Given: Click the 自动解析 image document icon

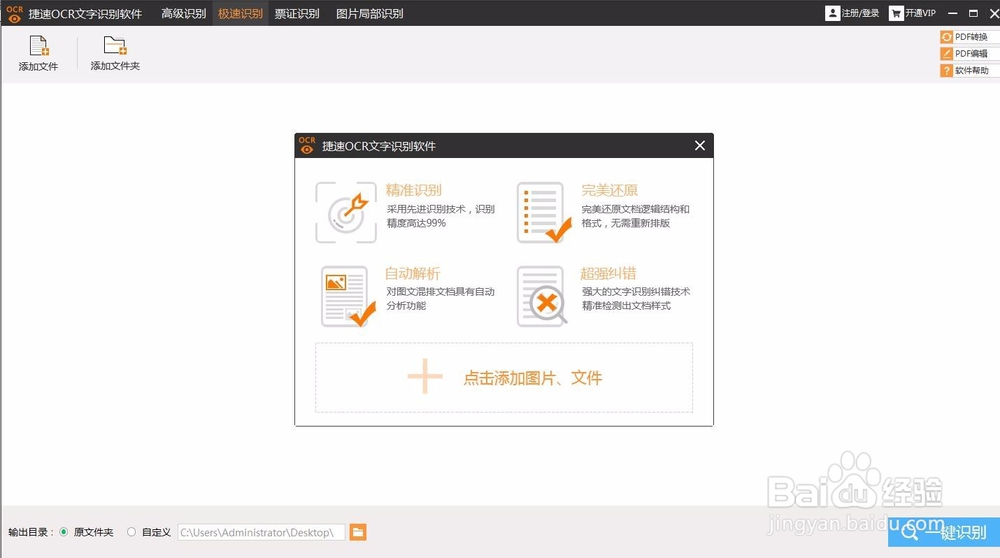Looking at the screenshot, I should [x=348, y=296].
